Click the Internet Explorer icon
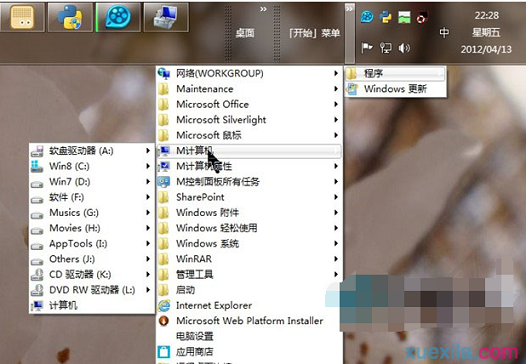The width and height of the screenshot is (526, 364). [164, 306]
